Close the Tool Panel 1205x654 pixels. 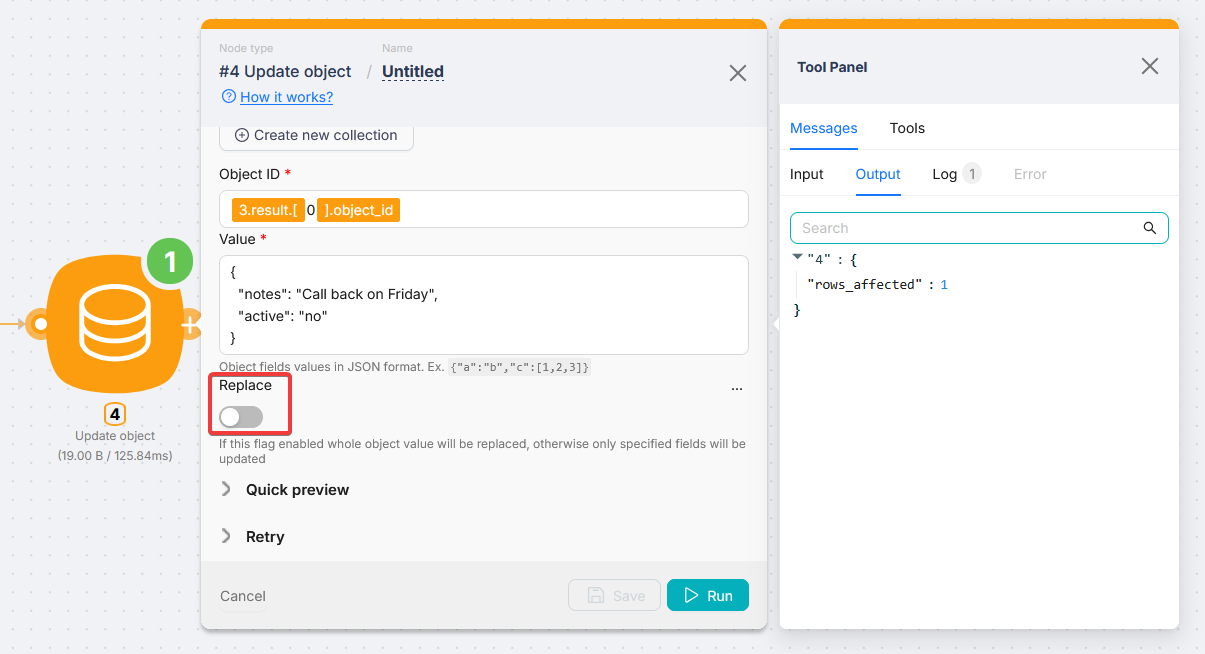(1150, 67)
